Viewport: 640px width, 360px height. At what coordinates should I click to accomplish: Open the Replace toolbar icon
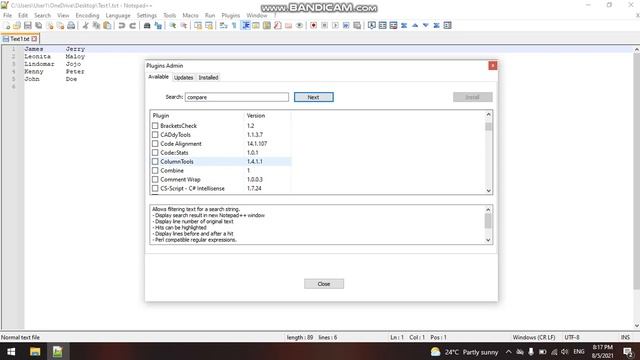158,25
